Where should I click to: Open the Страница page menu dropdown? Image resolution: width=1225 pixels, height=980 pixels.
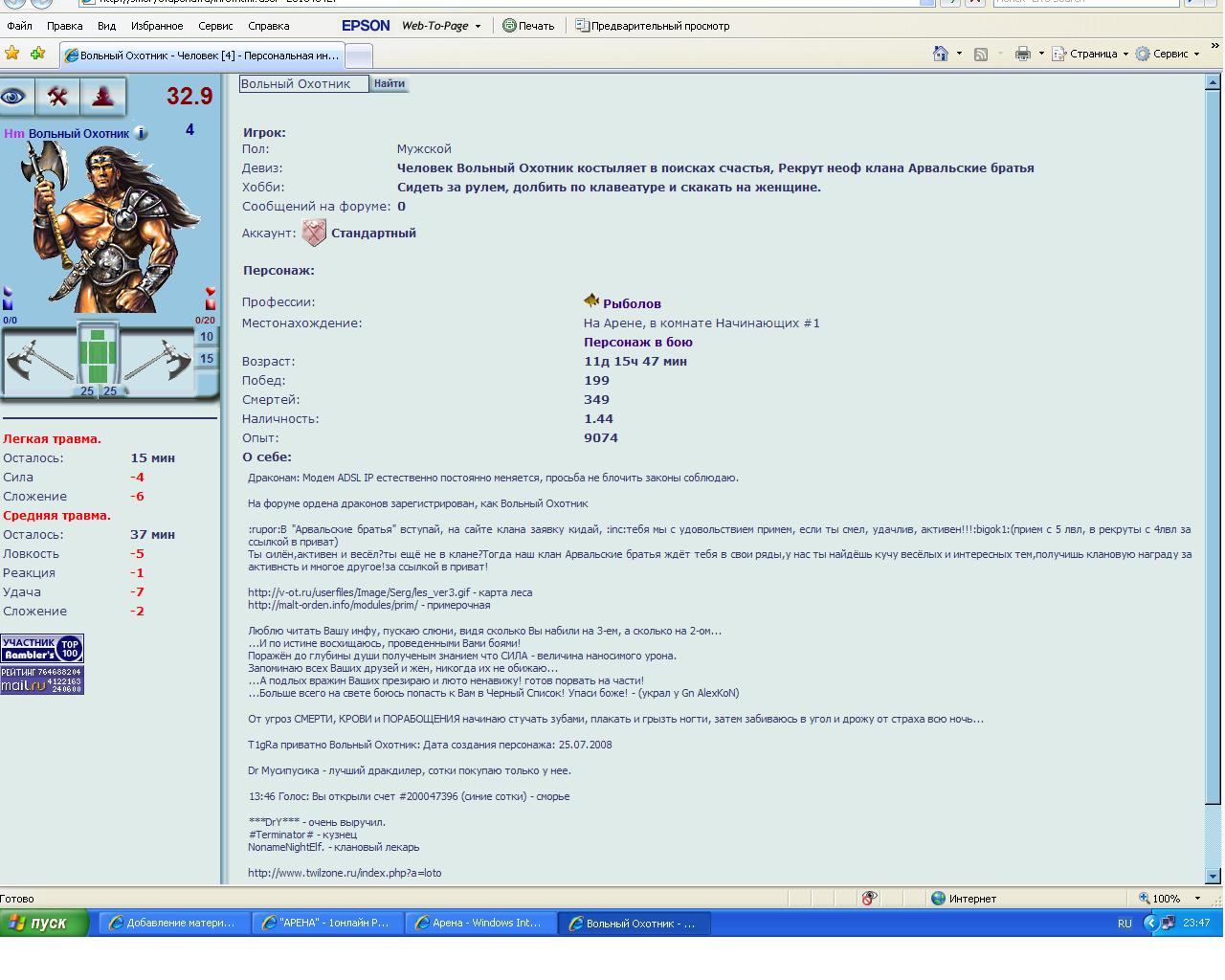click(1090, 54)
